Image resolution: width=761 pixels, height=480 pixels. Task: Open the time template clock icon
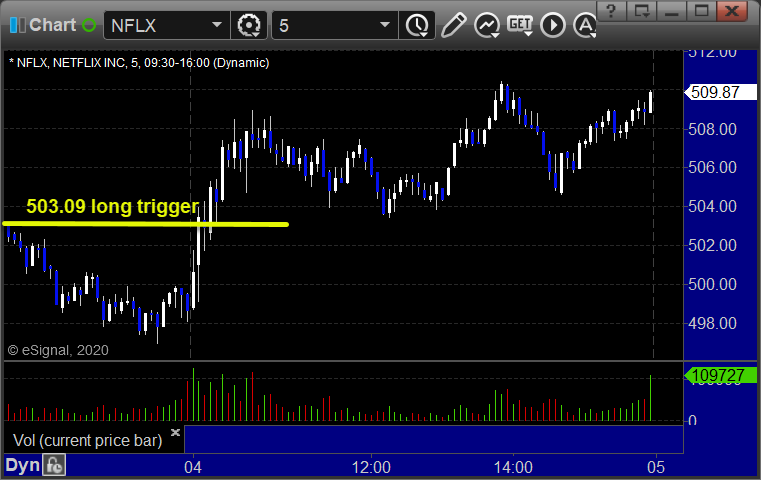[x=417, y=25]
